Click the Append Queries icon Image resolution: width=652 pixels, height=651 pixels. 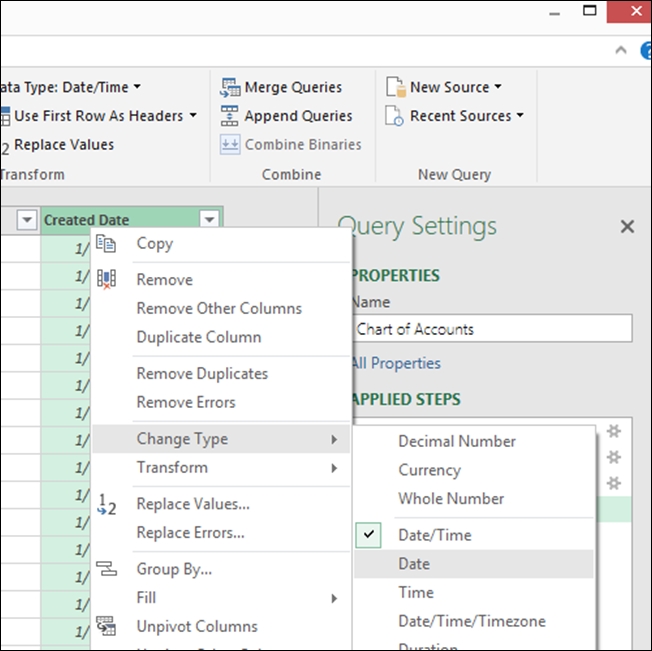pos(230,116)
